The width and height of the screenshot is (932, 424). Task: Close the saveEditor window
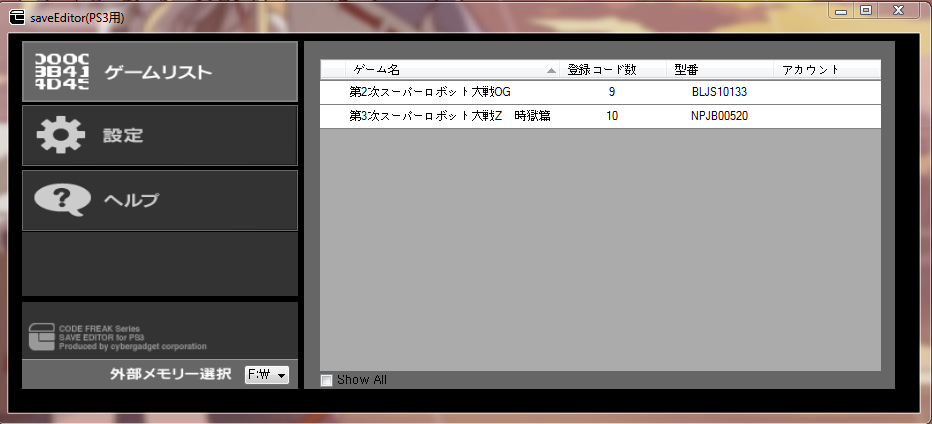899,10
